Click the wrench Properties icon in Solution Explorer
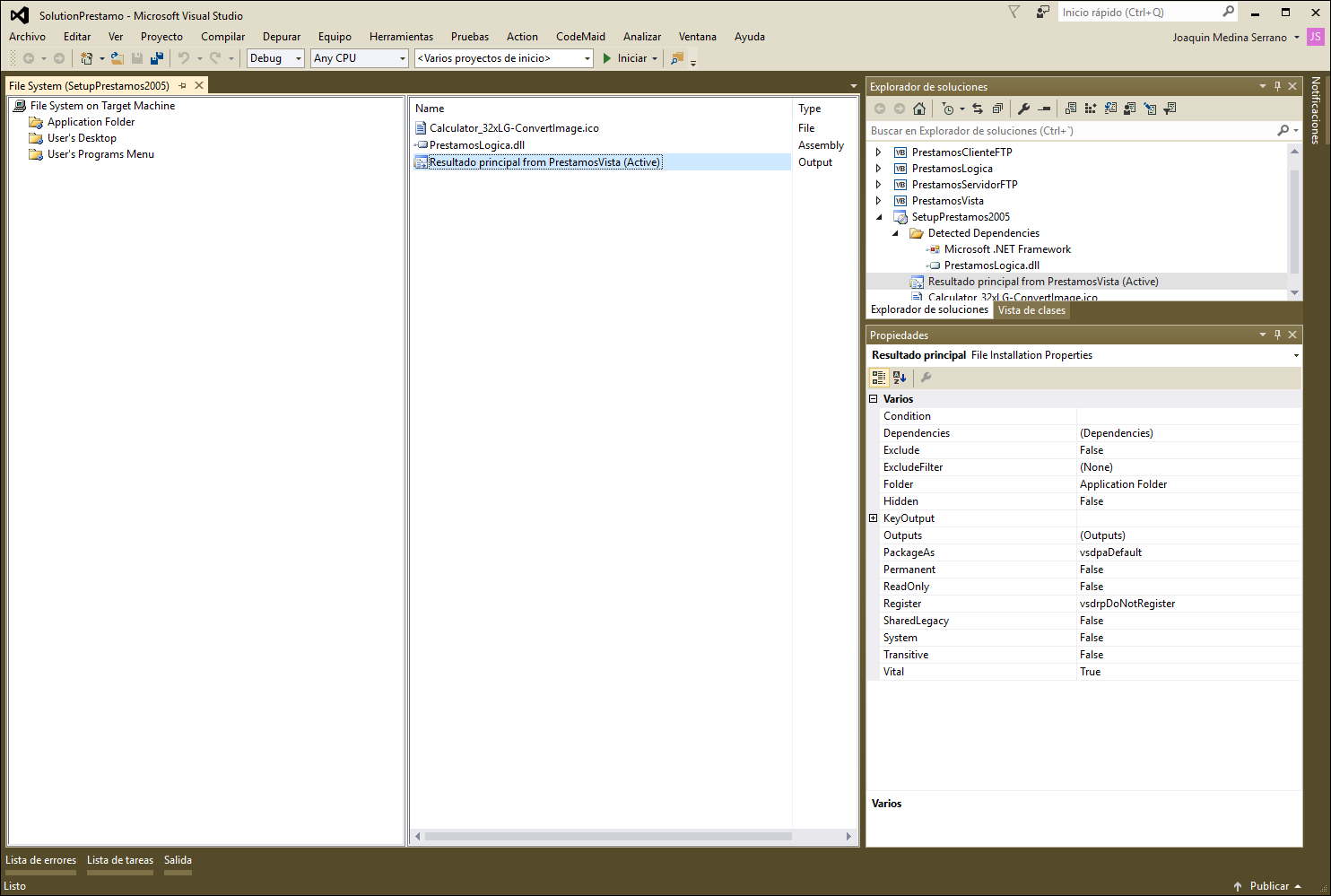 1023,109
